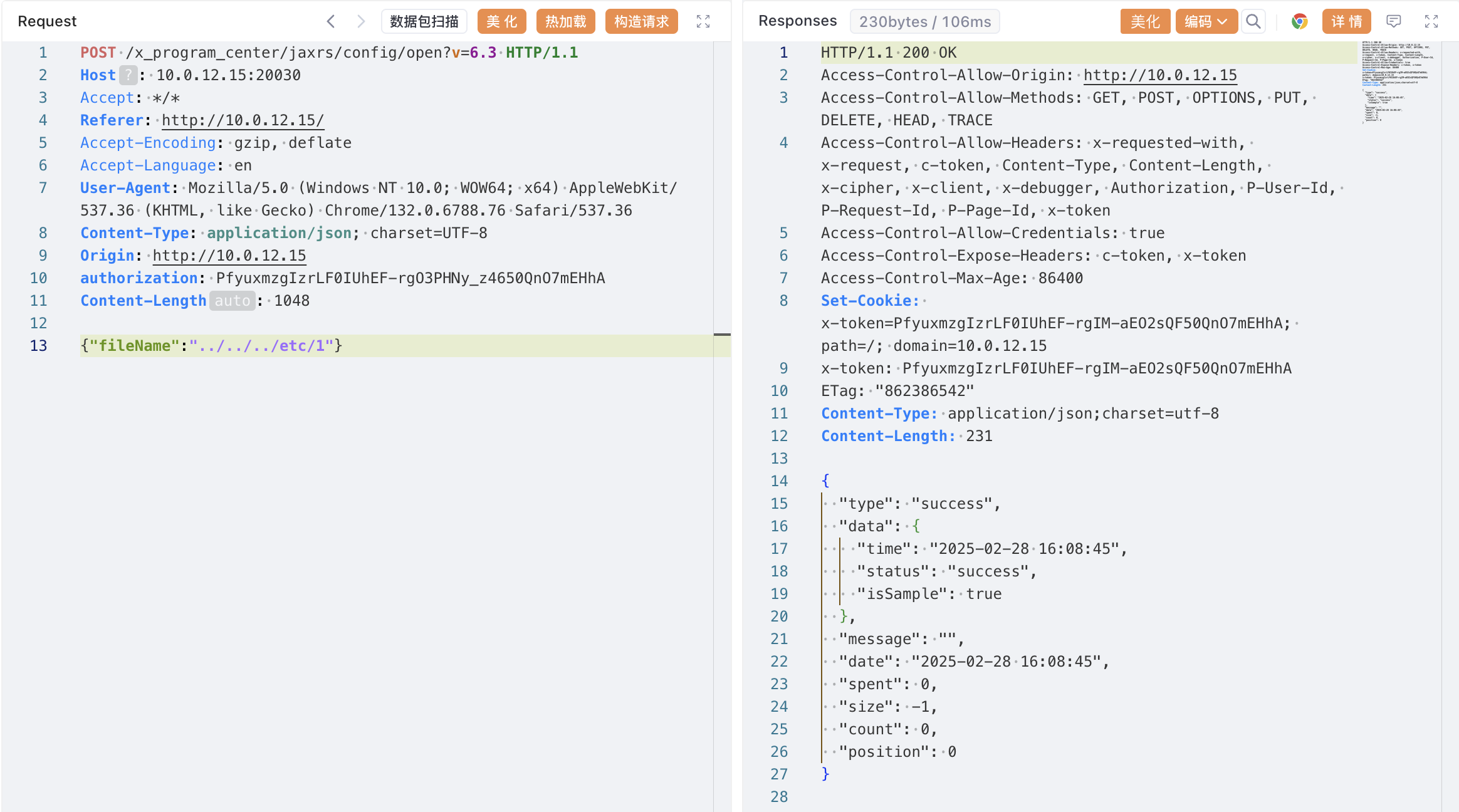Click the previous request arrow icon
The image size is (1459, 812).
coord(331,21)
